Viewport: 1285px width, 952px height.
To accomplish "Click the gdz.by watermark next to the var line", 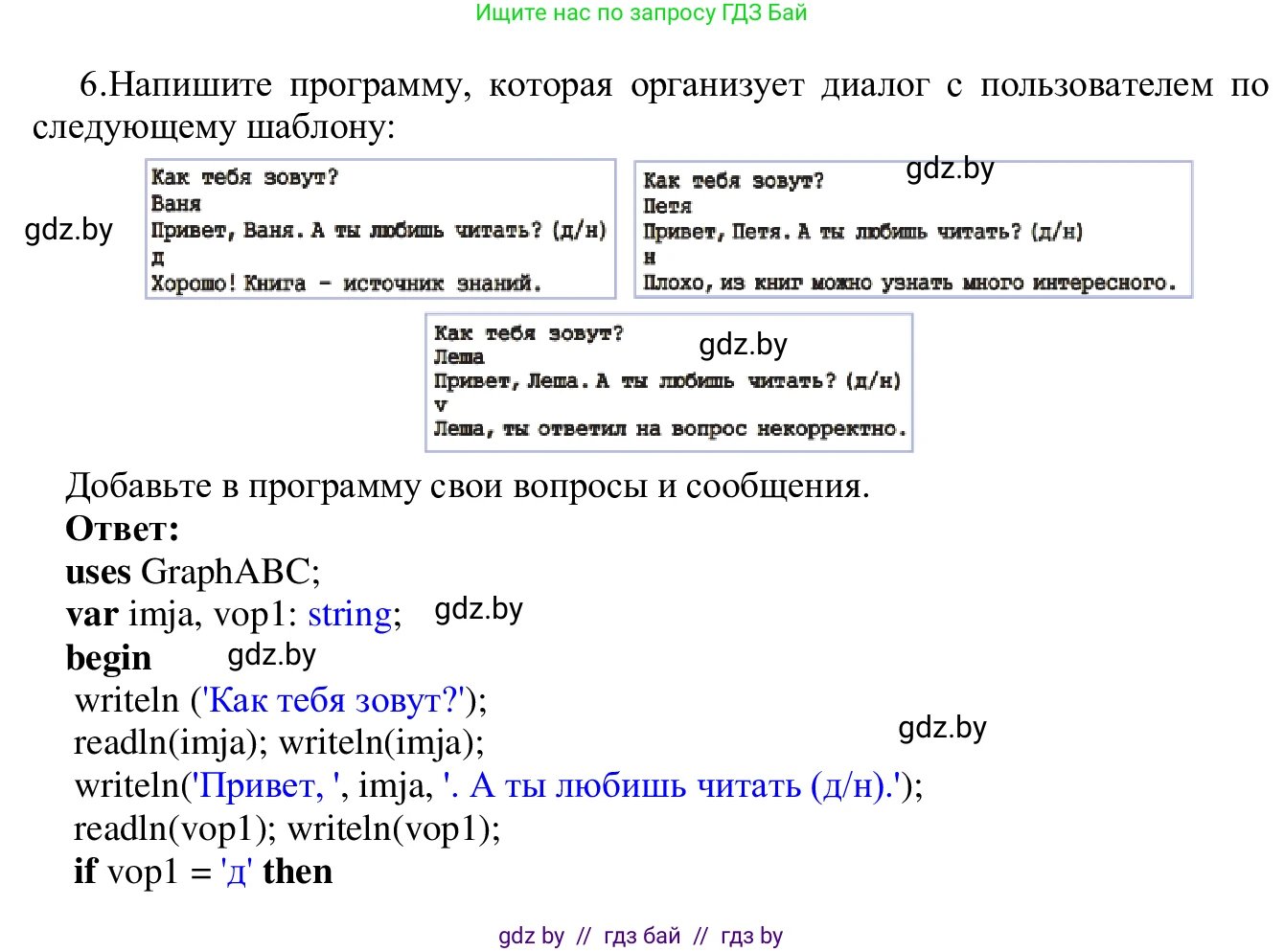I will [479, 609].
